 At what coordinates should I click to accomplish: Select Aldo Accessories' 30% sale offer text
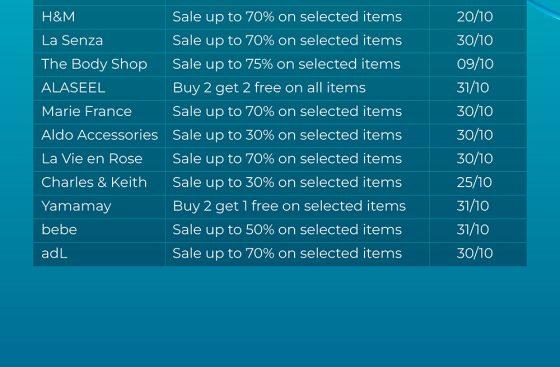pos(287,135)
